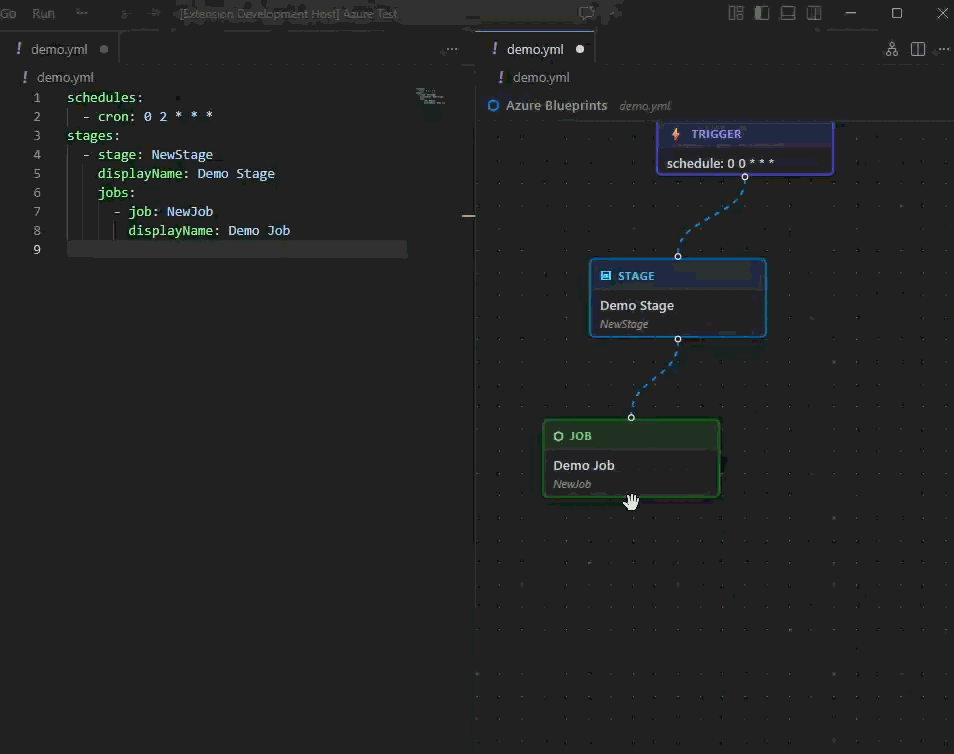Click the italic demo.yml label beside Azure Blueprints

pos(645,106)
